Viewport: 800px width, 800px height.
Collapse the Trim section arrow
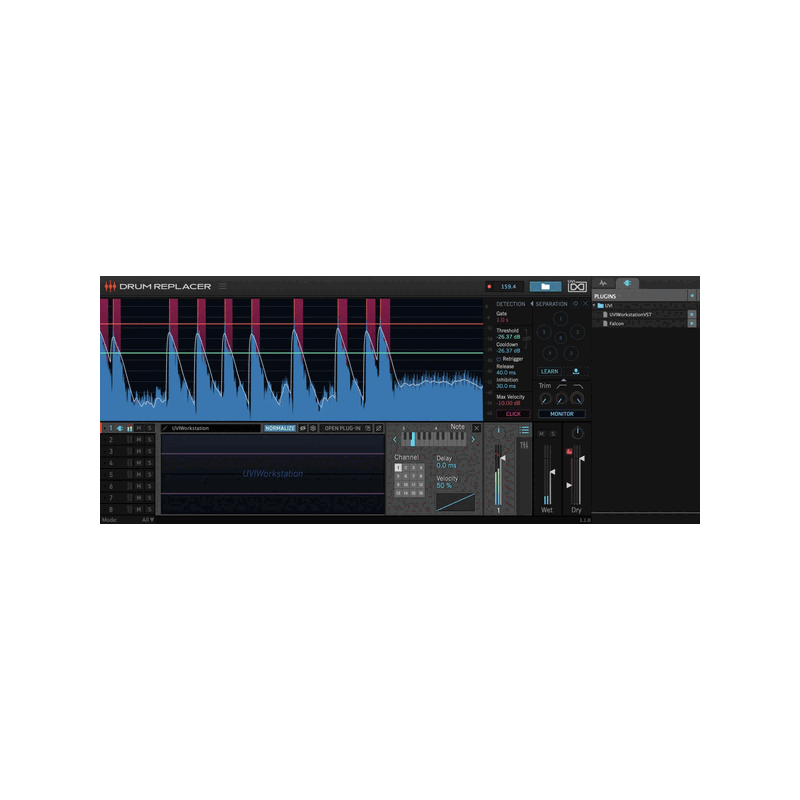563,380
